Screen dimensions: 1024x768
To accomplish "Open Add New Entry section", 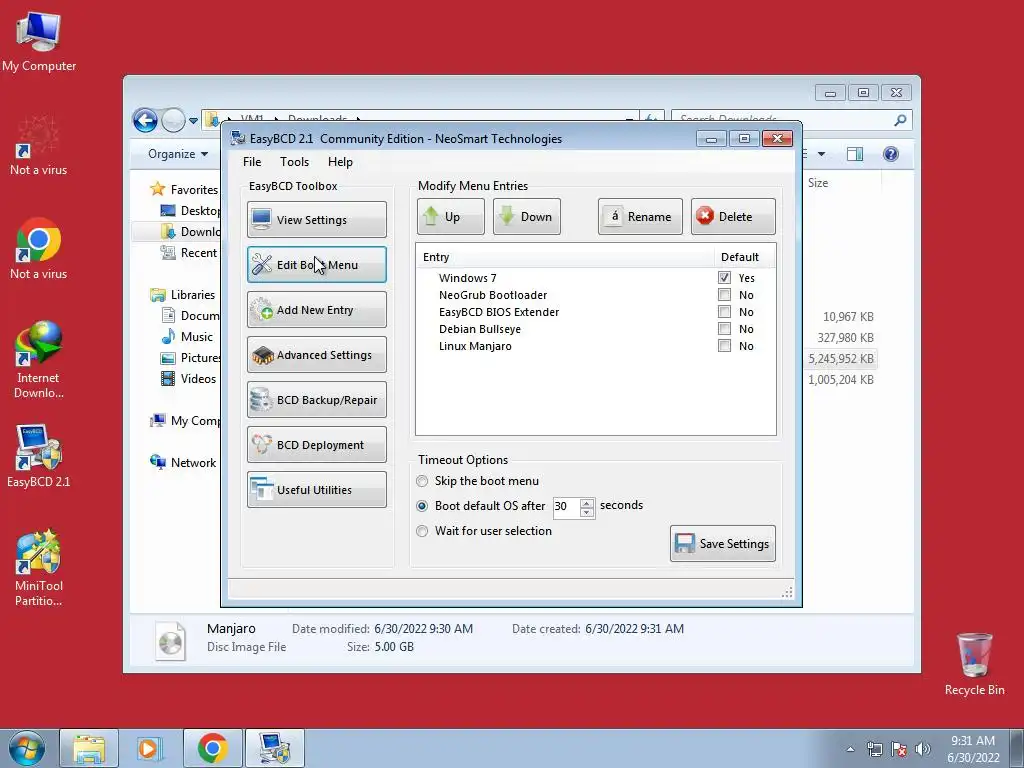I will [x=317, y=310].
